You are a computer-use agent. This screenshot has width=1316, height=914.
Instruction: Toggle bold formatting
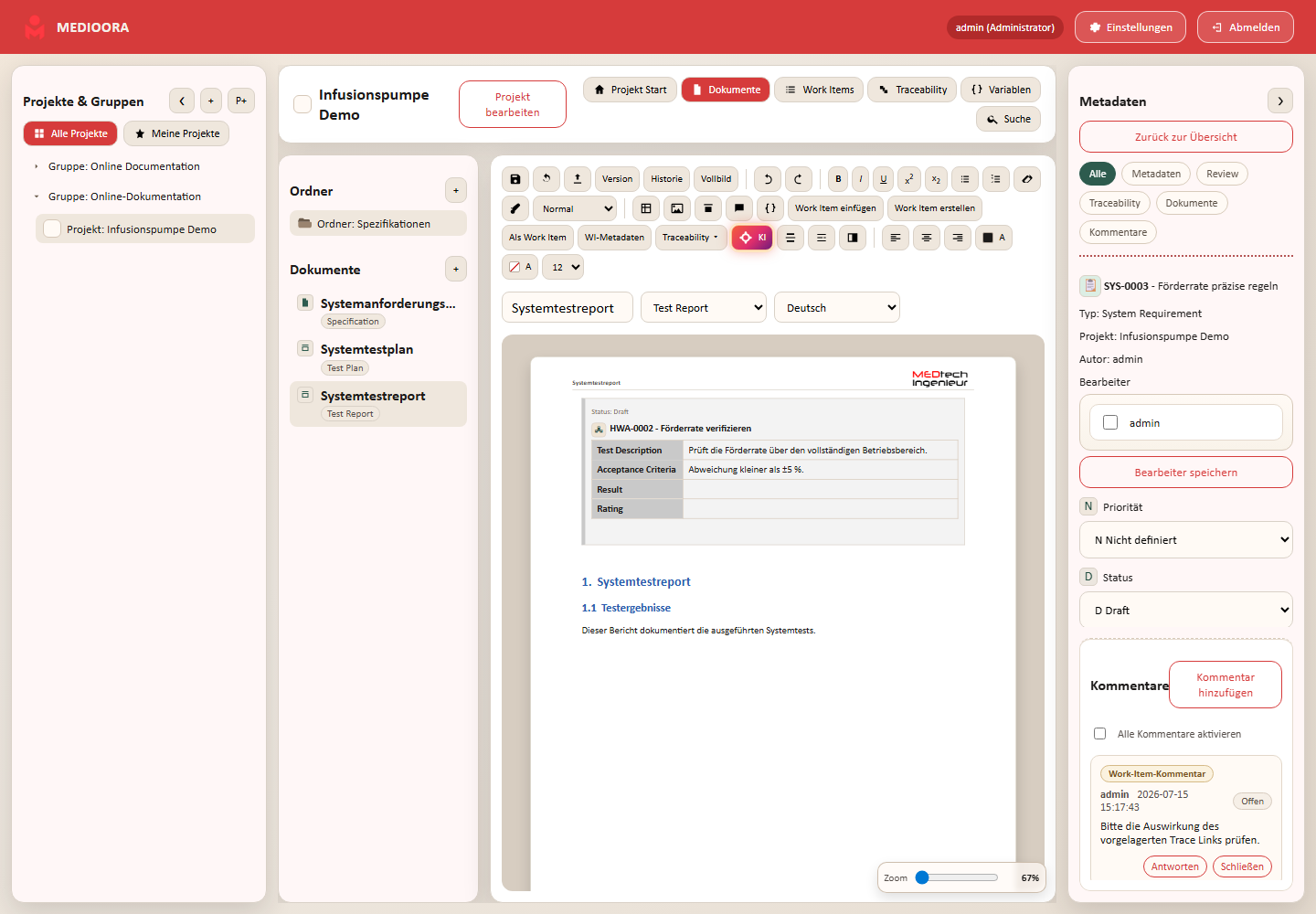(x=838, y=179)
